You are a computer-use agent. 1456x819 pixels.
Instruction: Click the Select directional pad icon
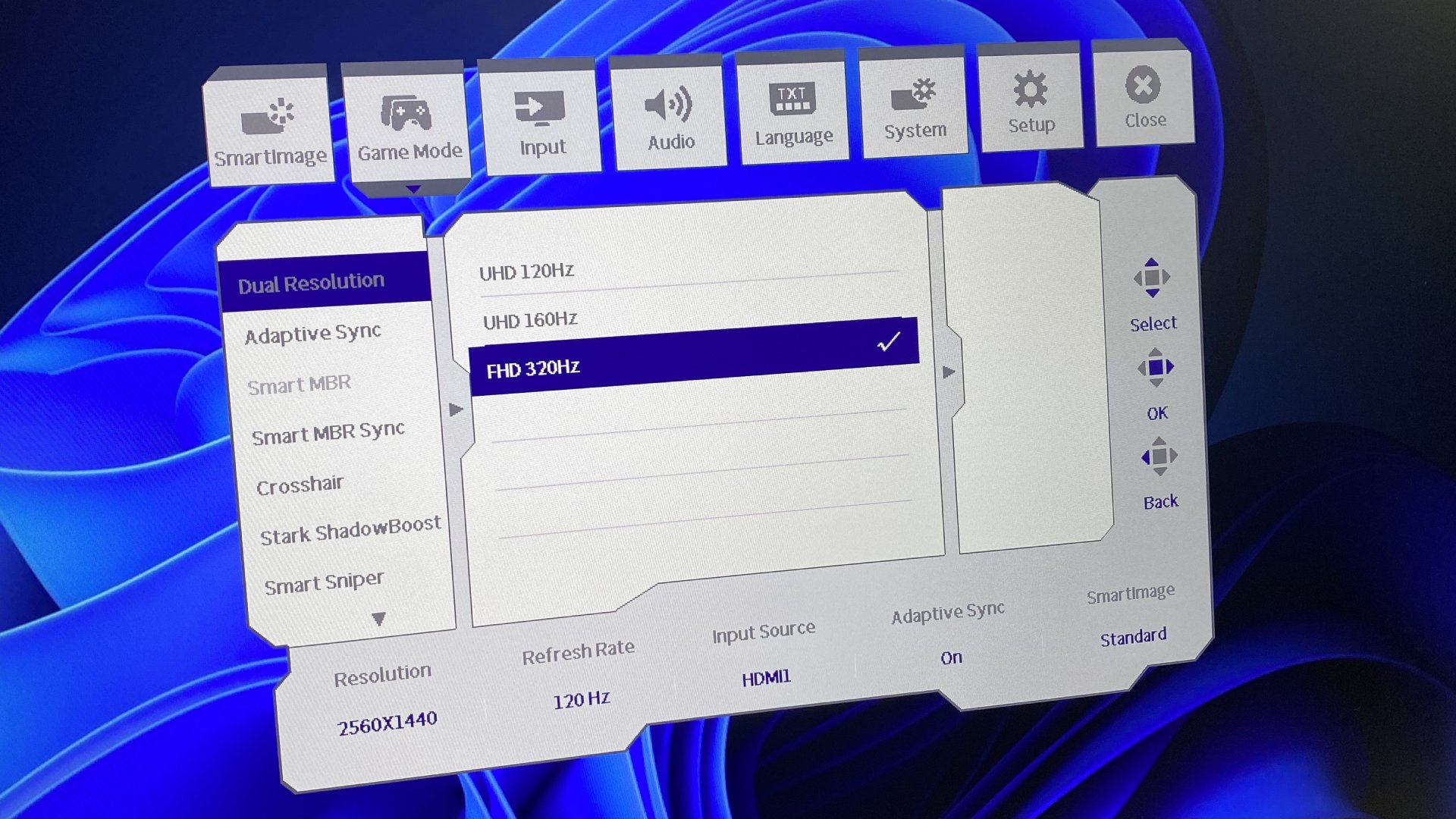[x=1152, y=278]
